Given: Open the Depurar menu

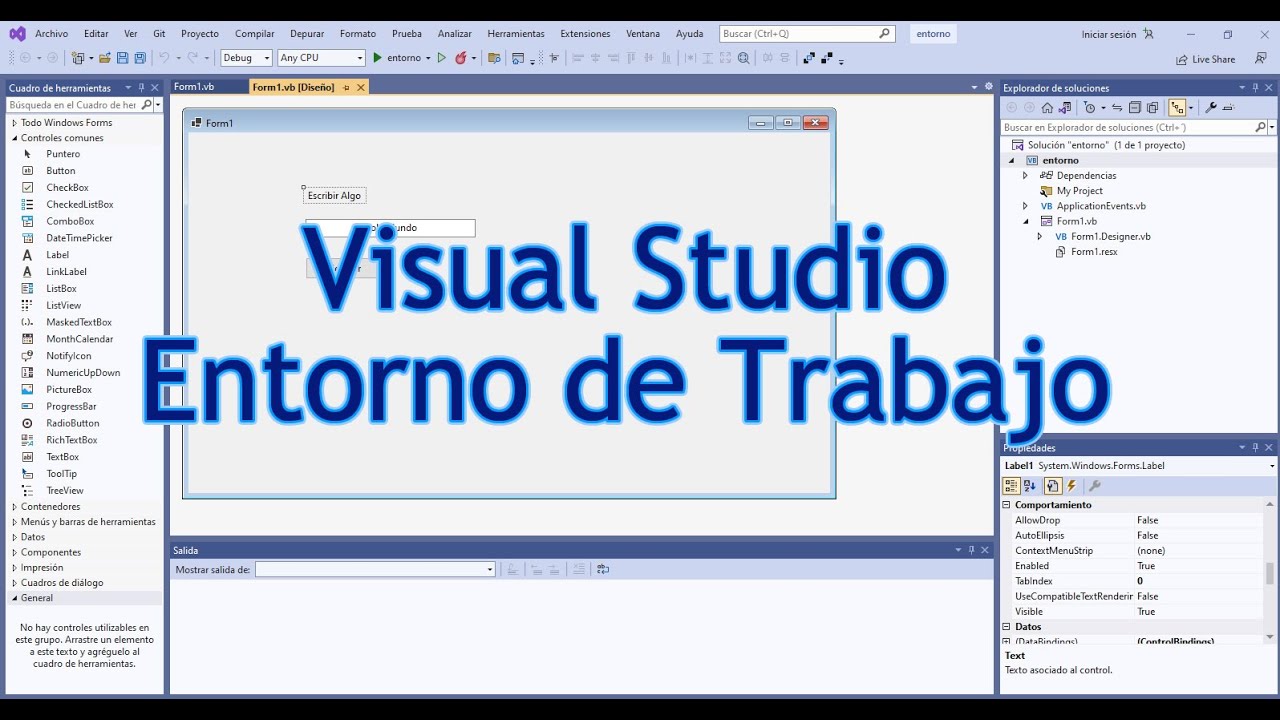Looking at the screenshot, I should click(x=307, y=33).
